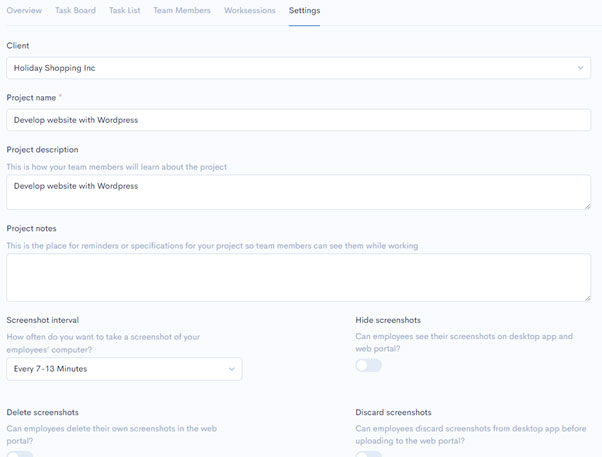Viewport: 602px width, 457px height.
Task: Click the resize handle of Project notes box
Action: (x=587, y=298)
